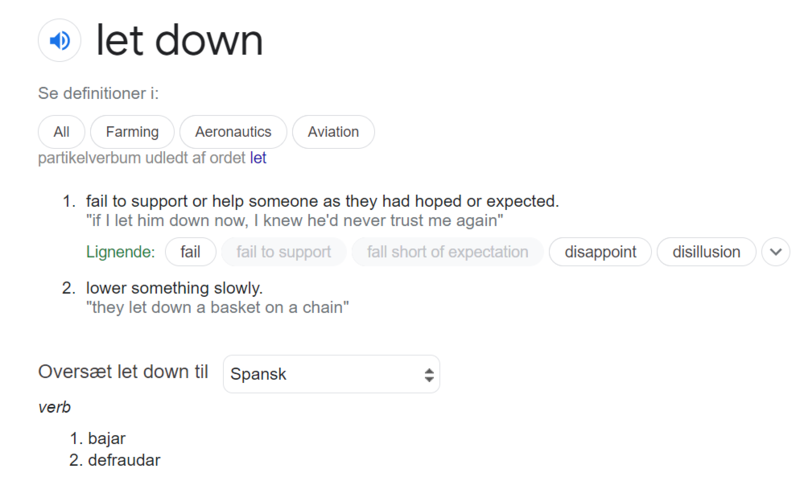Open the 'disappoint' synonym
The width and height of the screenshot is (800, 477).
click(600, 252)
